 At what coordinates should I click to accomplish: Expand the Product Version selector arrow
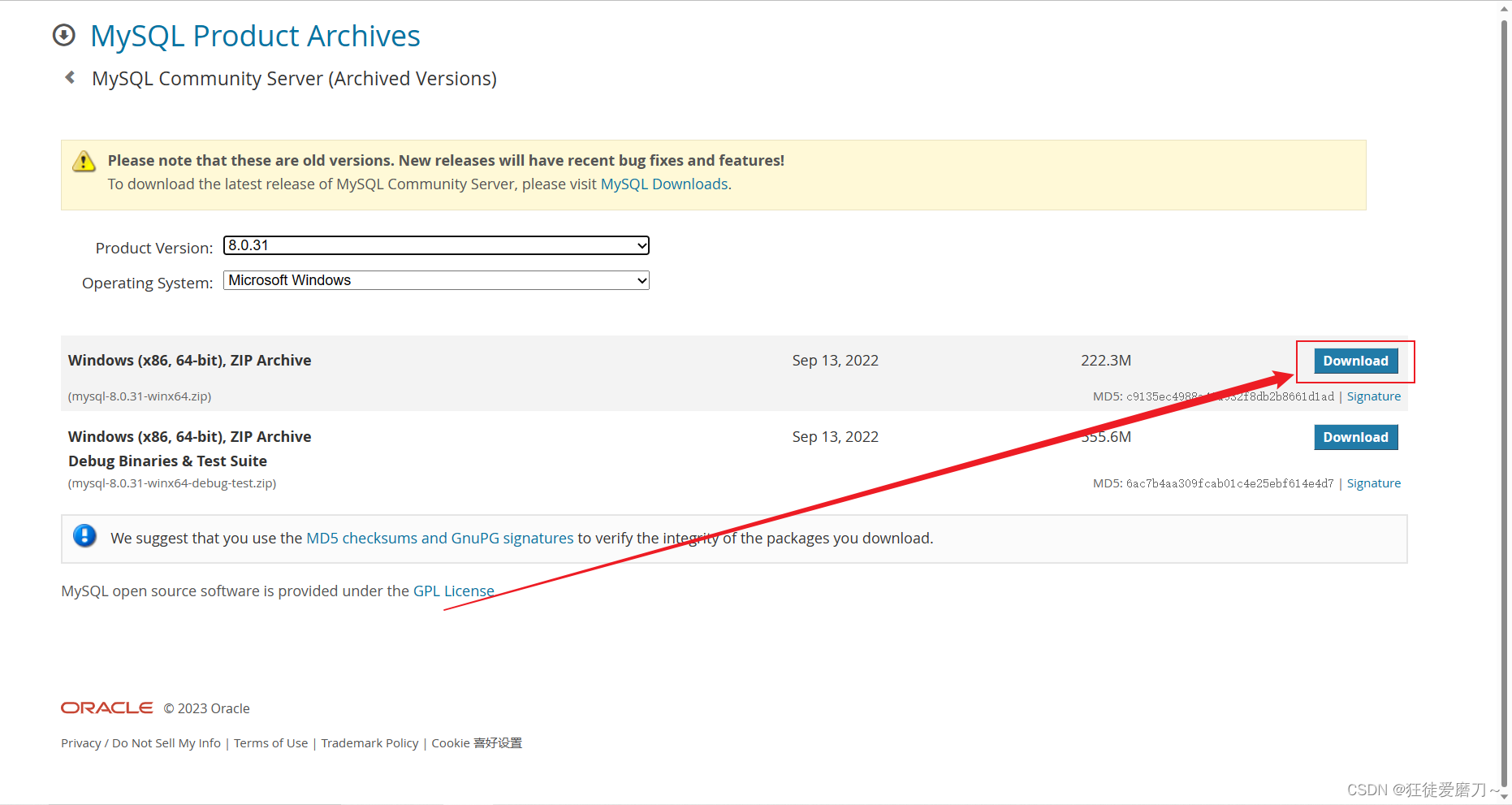click(x=642, y=245)
